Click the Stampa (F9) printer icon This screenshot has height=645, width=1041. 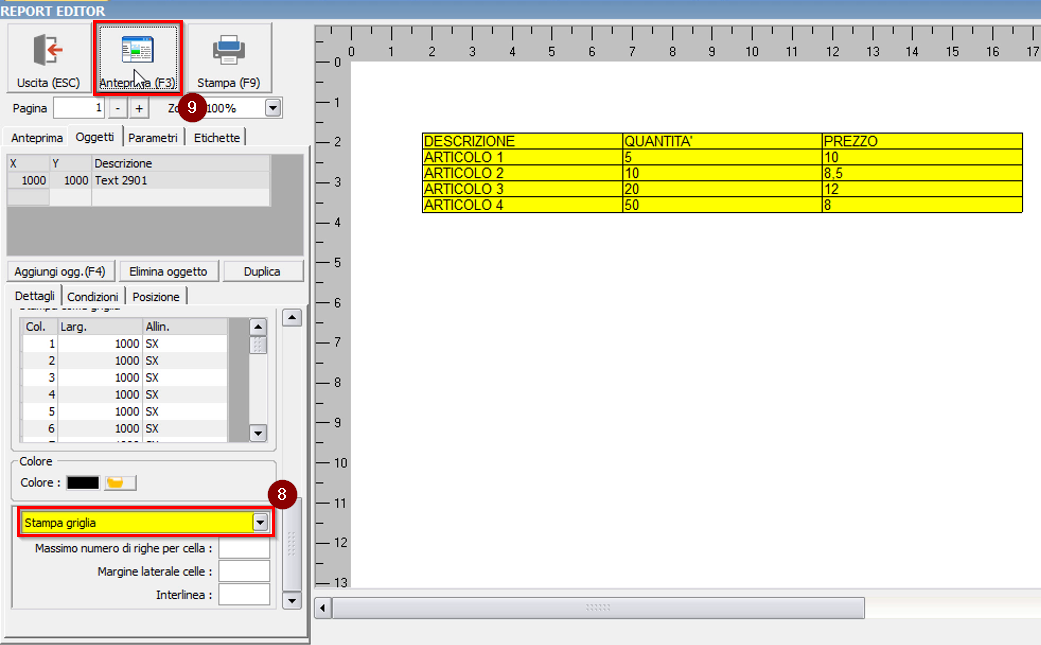point(228,50)
